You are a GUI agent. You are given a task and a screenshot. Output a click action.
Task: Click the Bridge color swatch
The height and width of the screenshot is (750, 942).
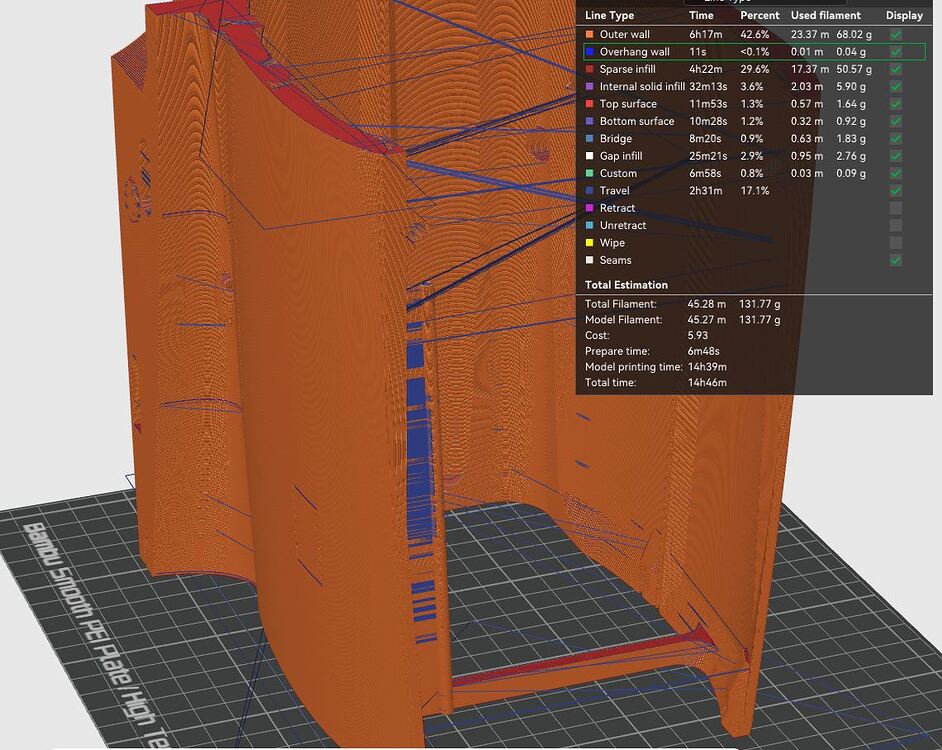coord(589,139)
